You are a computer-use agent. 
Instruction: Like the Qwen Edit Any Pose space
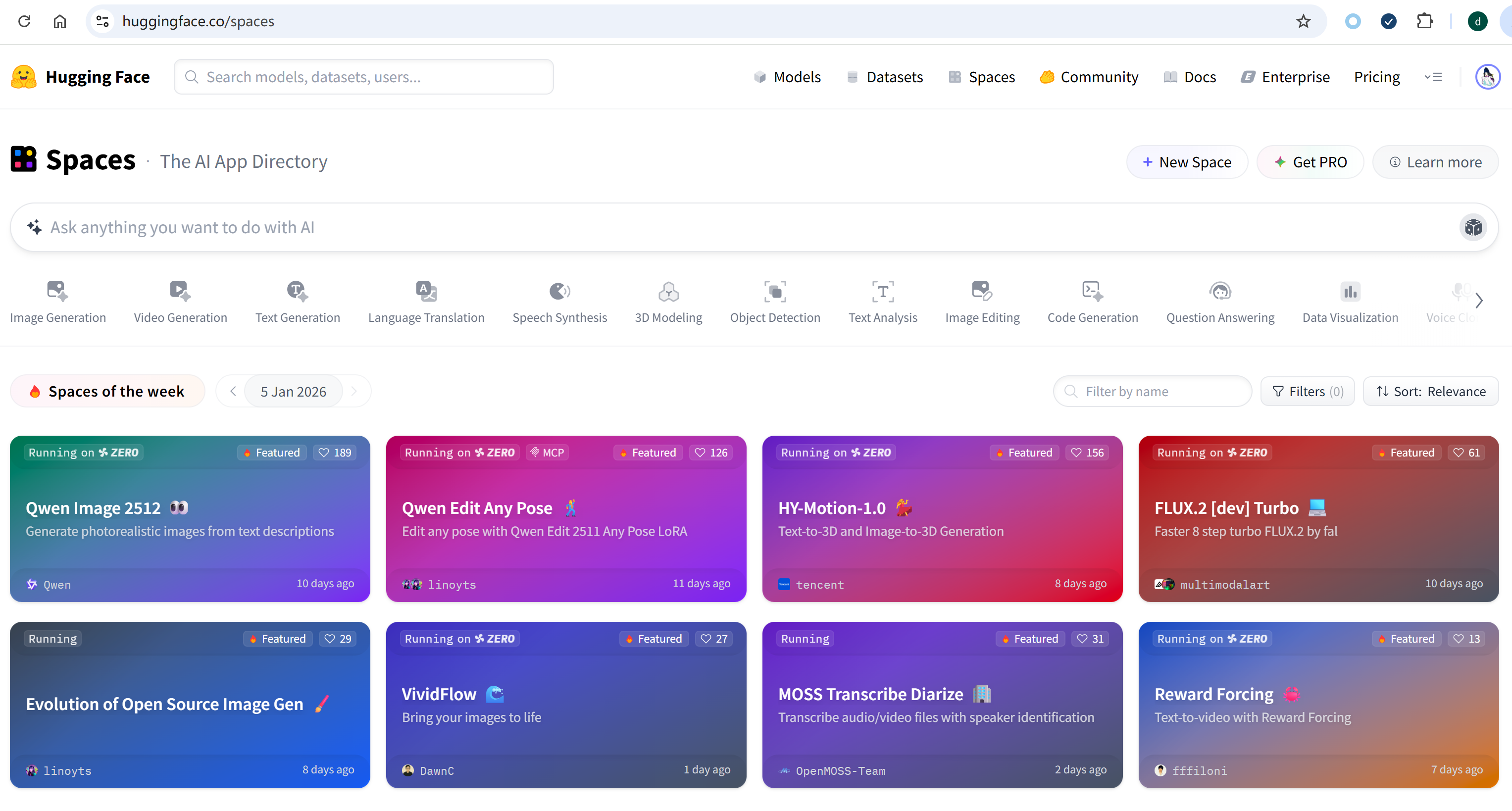tap(711, 453)
